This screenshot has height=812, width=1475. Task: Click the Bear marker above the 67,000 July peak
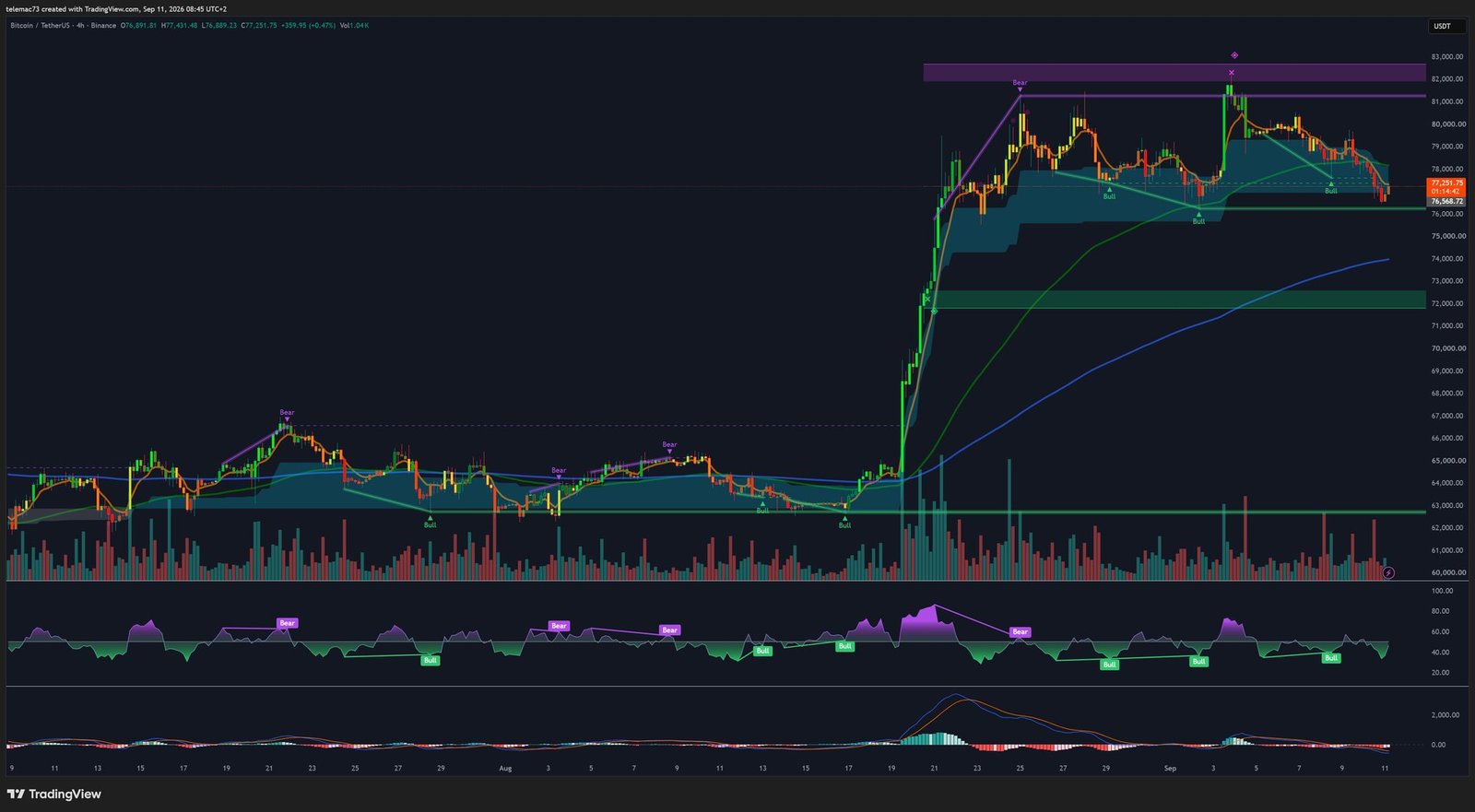(x=287, y=413)
